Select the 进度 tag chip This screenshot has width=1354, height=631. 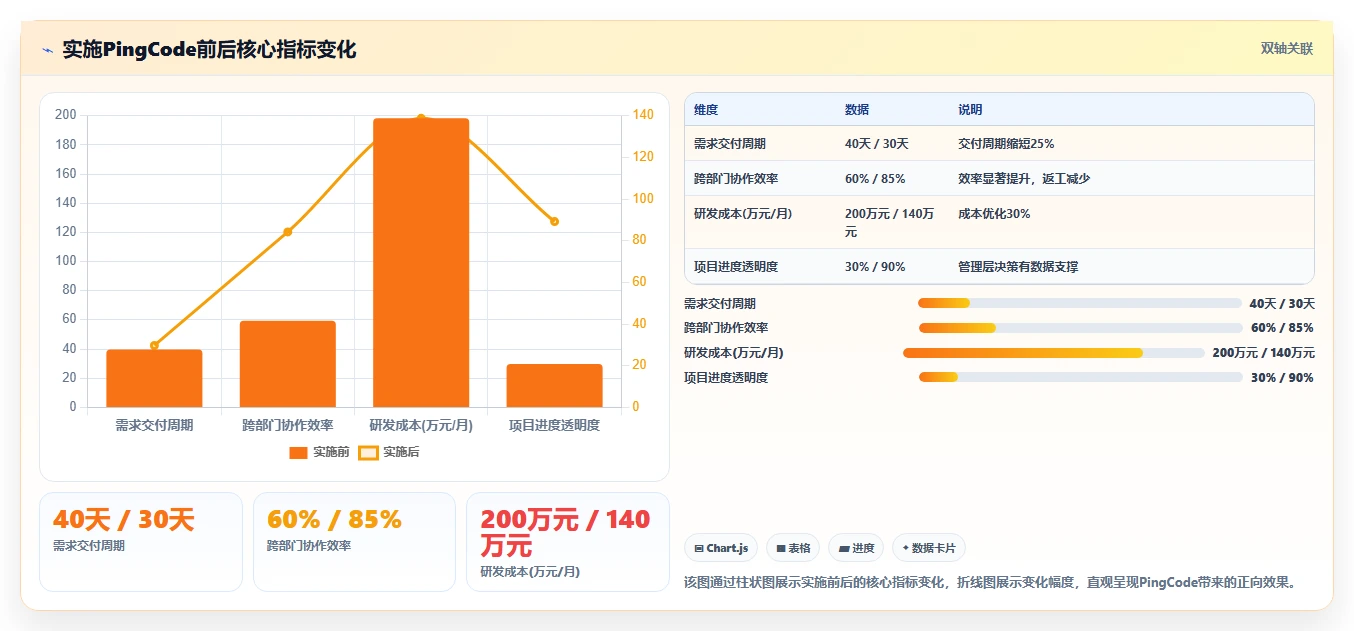pos(856,548)
